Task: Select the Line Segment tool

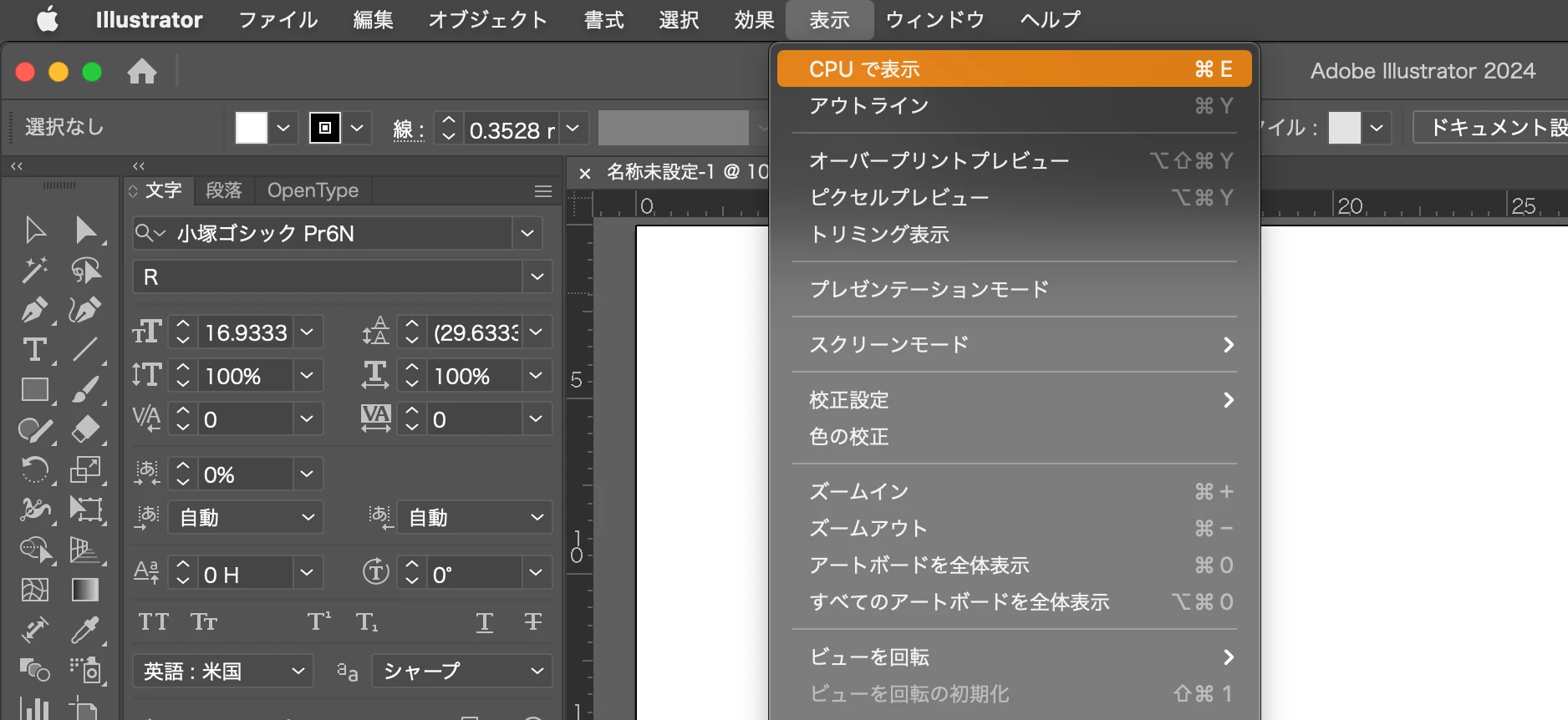Action: tap(85, 349)
